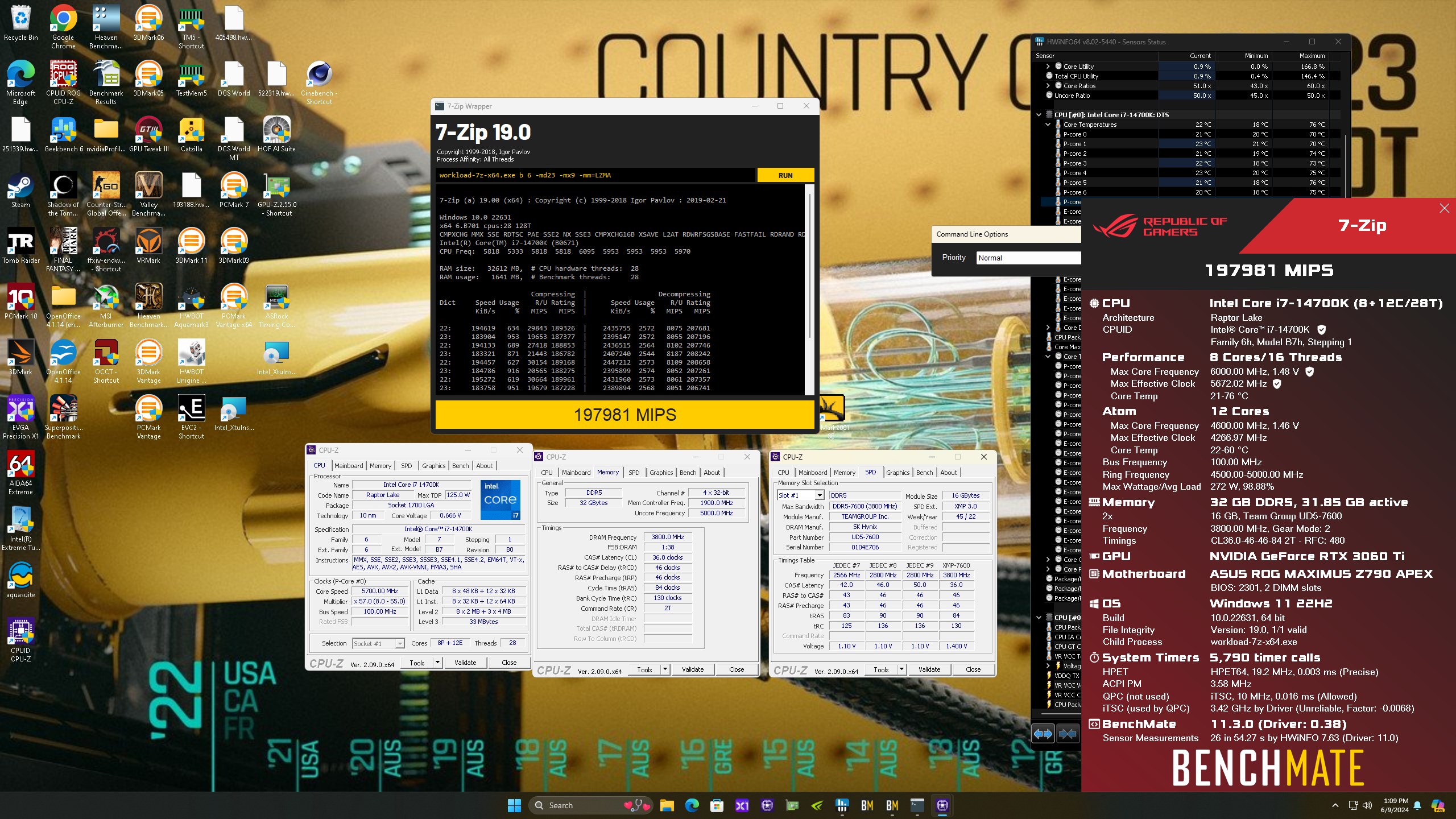The height and width of the screenshot is (819, 1456).
Task: Open Catzilla desktop icon
Action: [x=191, y=135]
